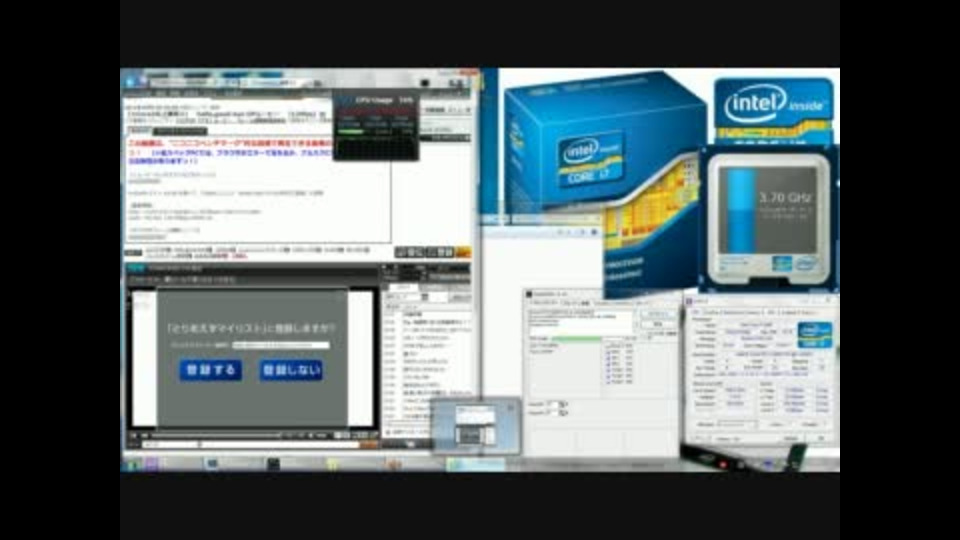Click the browser back button
This screenshot has height=540, width=960.
pos(130,82)
